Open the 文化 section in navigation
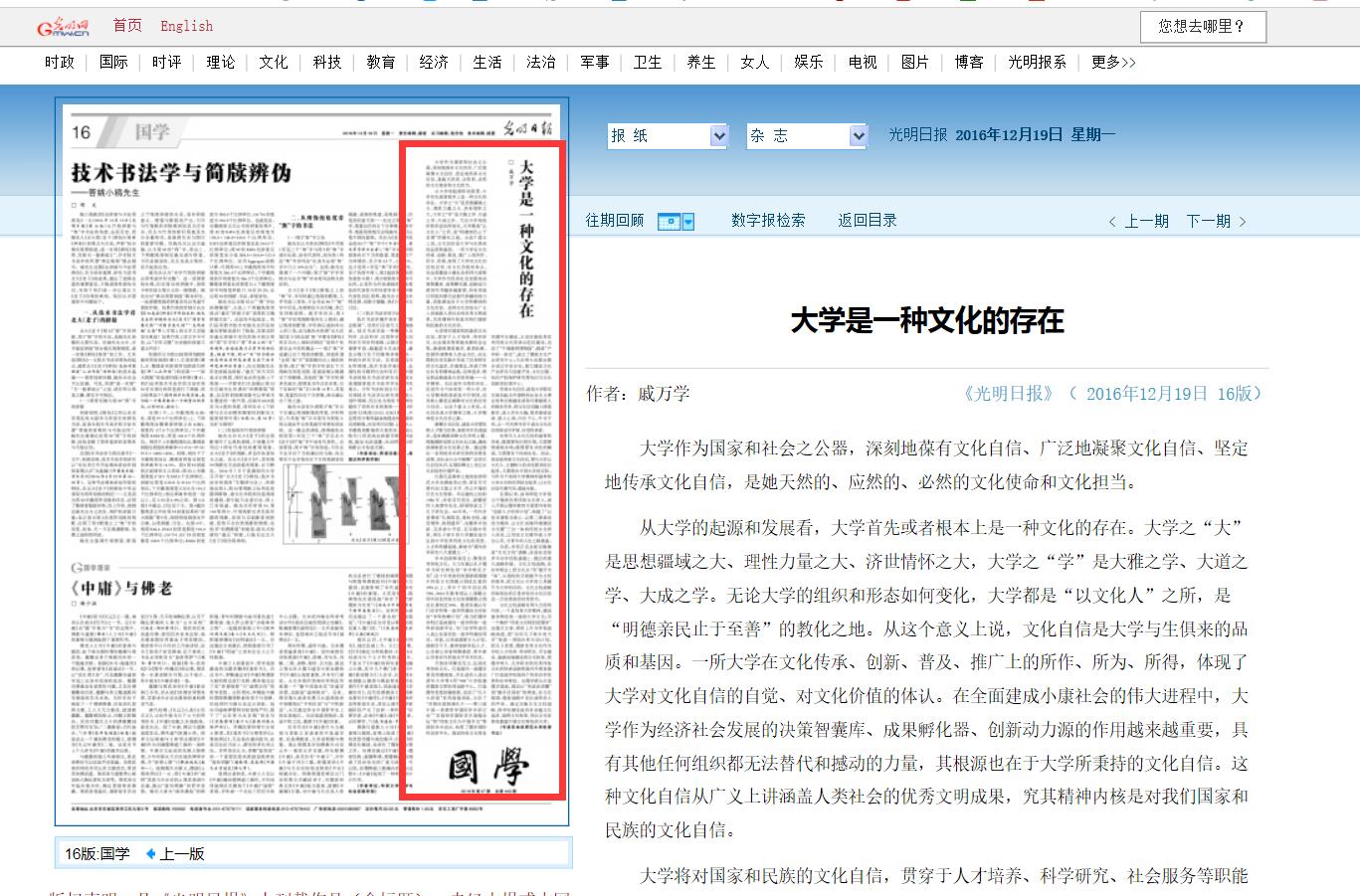 point(274,62)
